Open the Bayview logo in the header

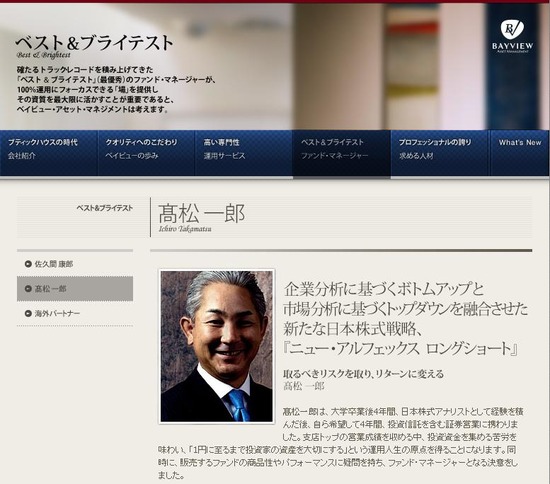pyautogui.click(x=512, y=36)
